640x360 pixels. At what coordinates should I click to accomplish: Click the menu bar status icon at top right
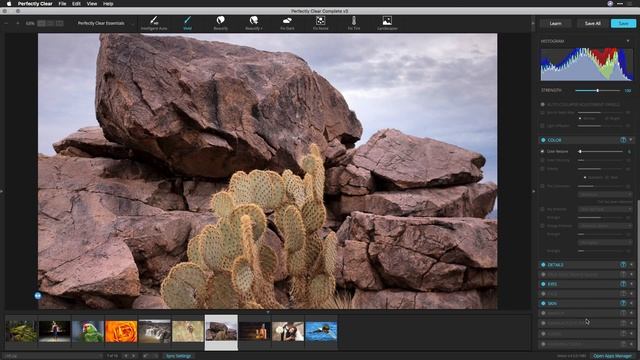[610, 3]
